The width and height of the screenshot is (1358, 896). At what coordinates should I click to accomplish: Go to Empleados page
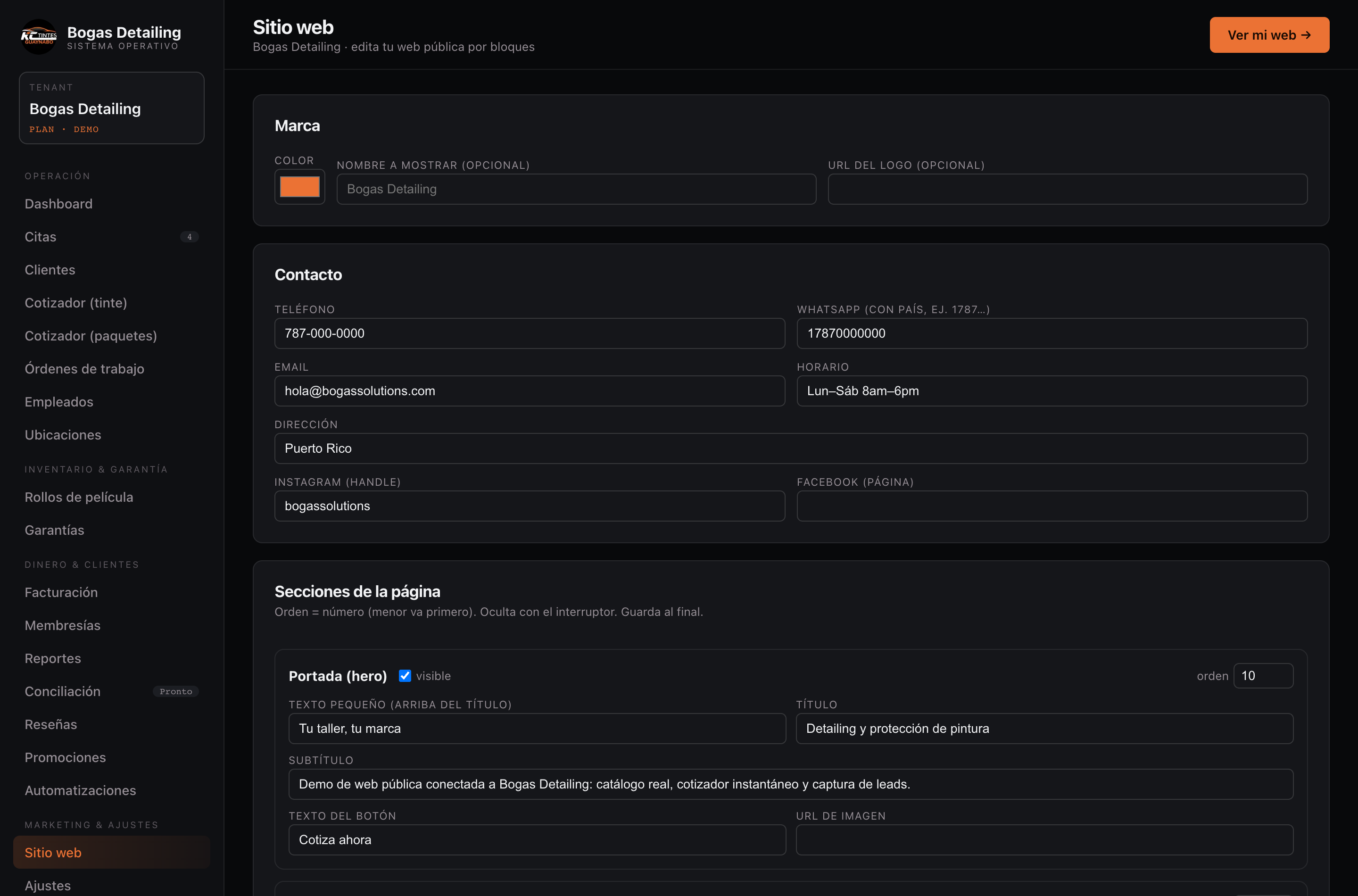click(111, 402)
